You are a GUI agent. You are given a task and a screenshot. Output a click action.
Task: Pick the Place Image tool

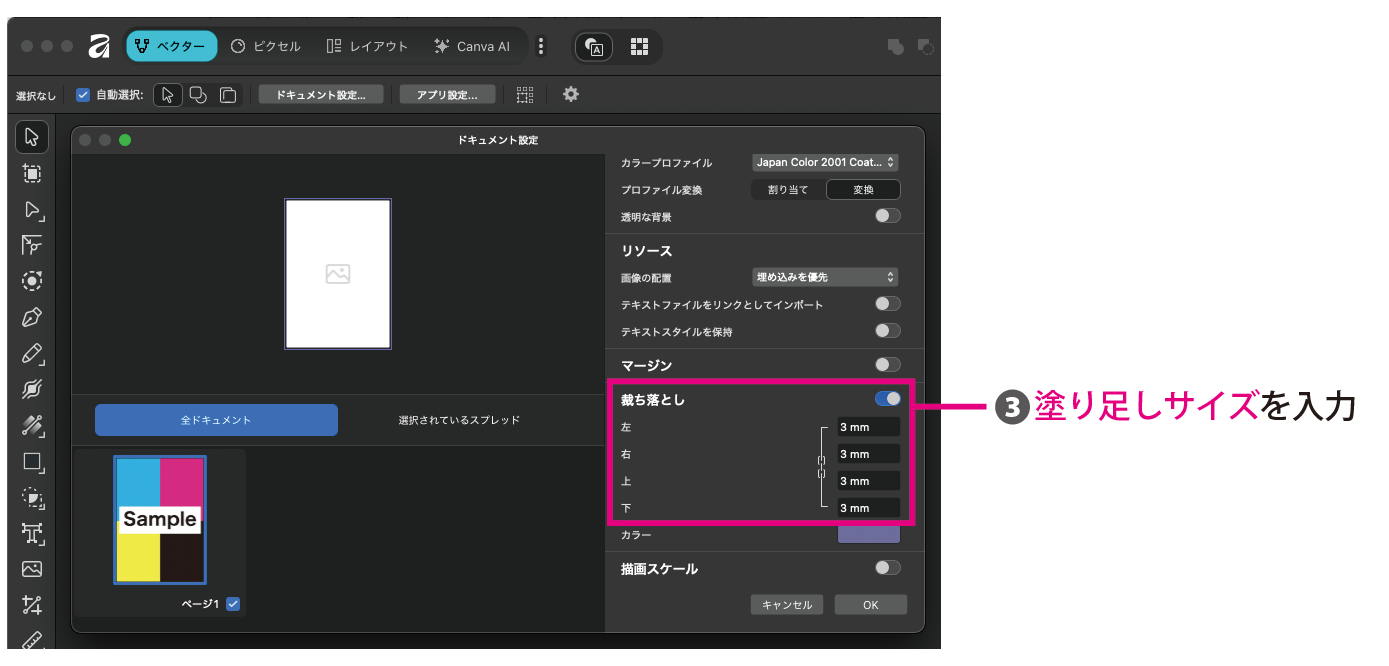click(x=32, y=569)
